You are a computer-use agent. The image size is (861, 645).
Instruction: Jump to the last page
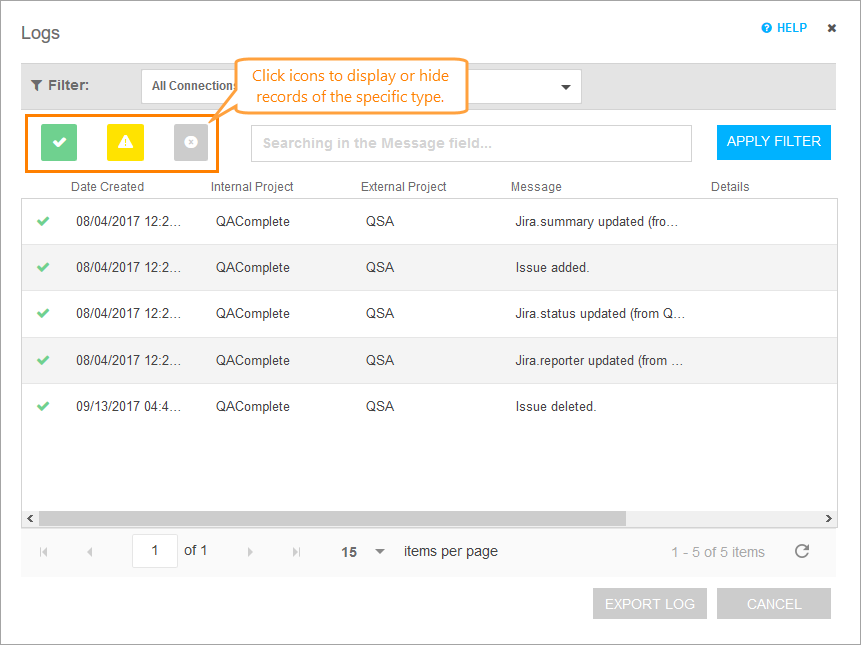click(x=296, y=552)
